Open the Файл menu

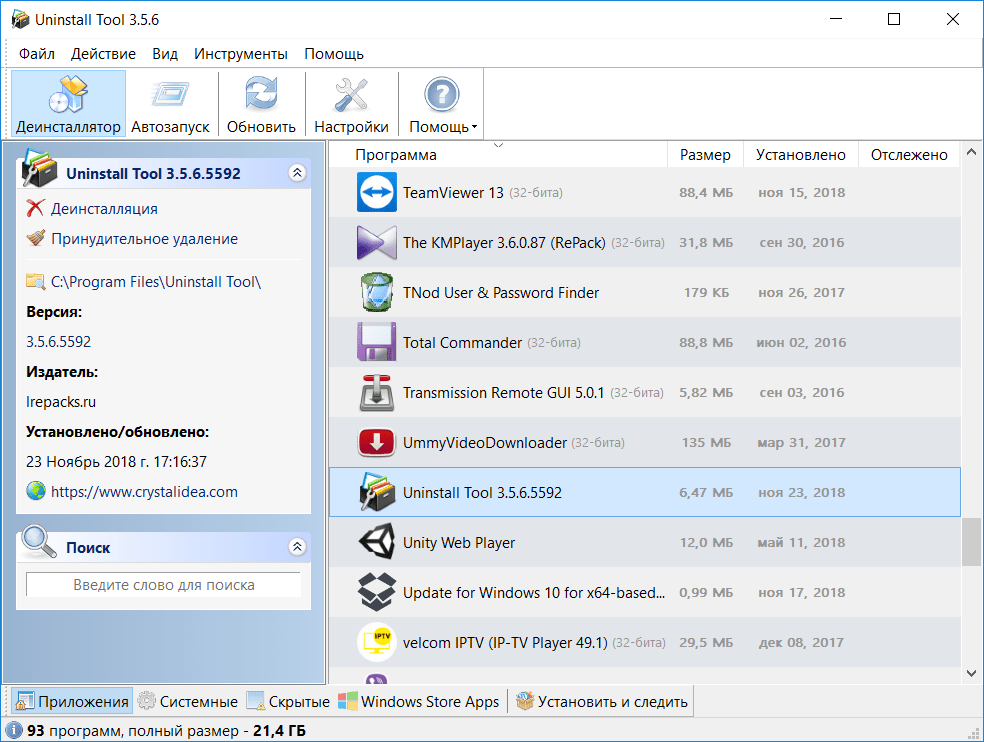(x=37, y=54)
